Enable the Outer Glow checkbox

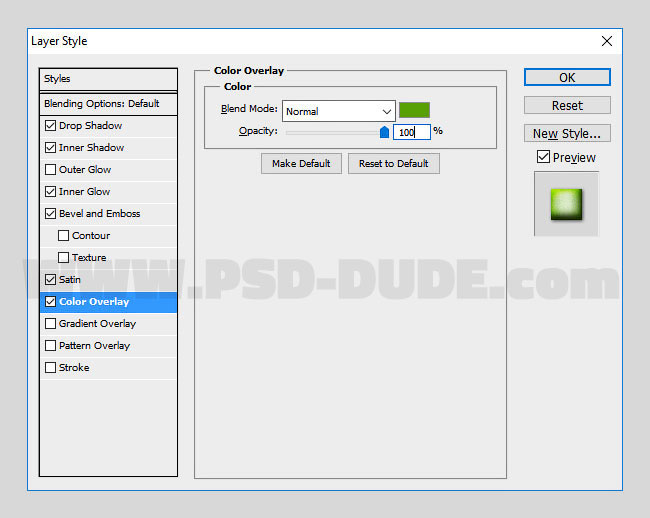point(50,169)
